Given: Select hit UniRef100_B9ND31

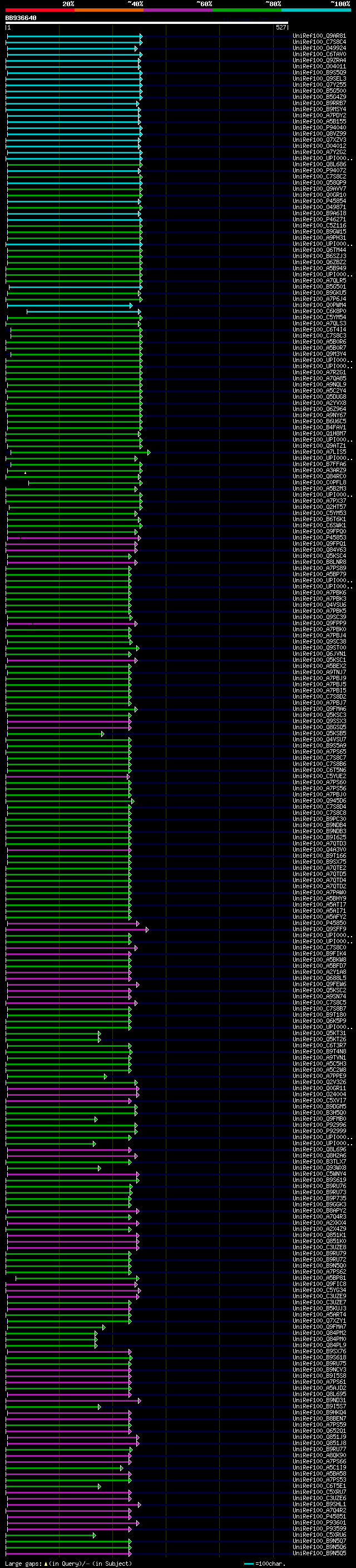Looking at the screenshot, I should 319,1400.
